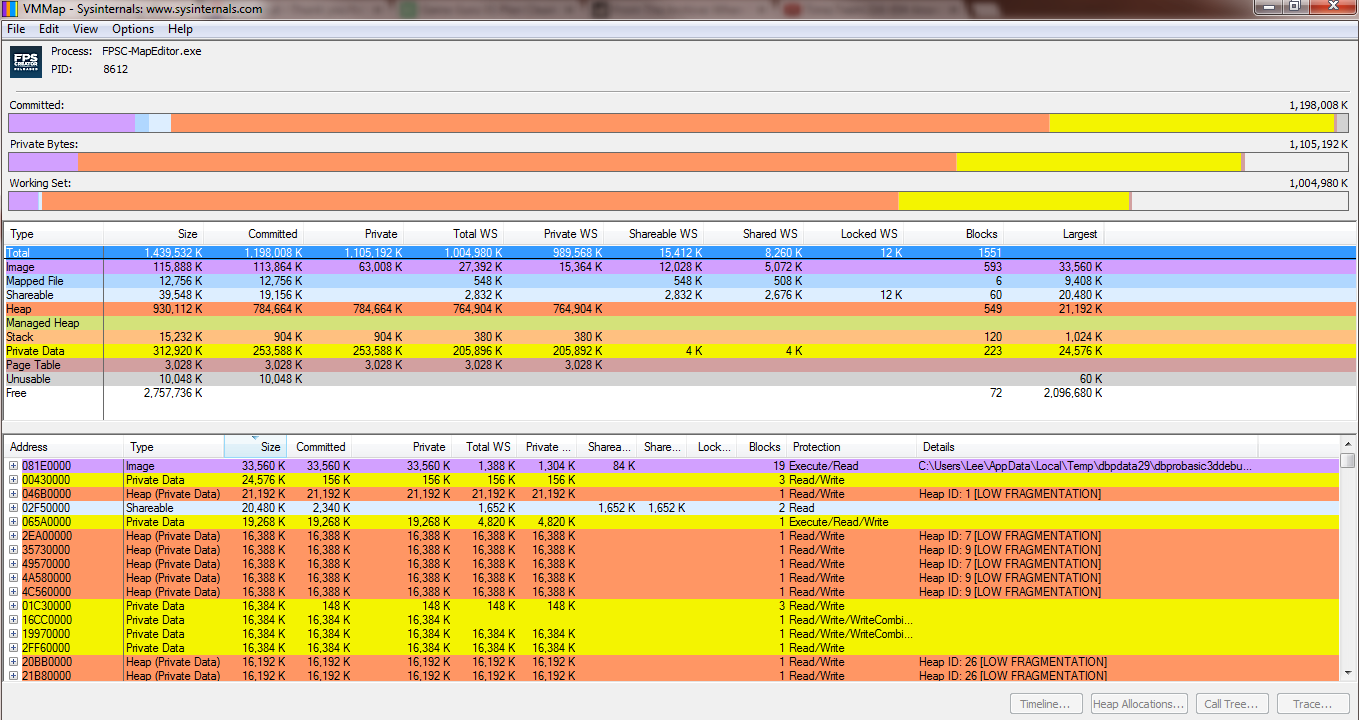Click the dbprobasic3ddebug file path in Details

[x=1085, y=466]
